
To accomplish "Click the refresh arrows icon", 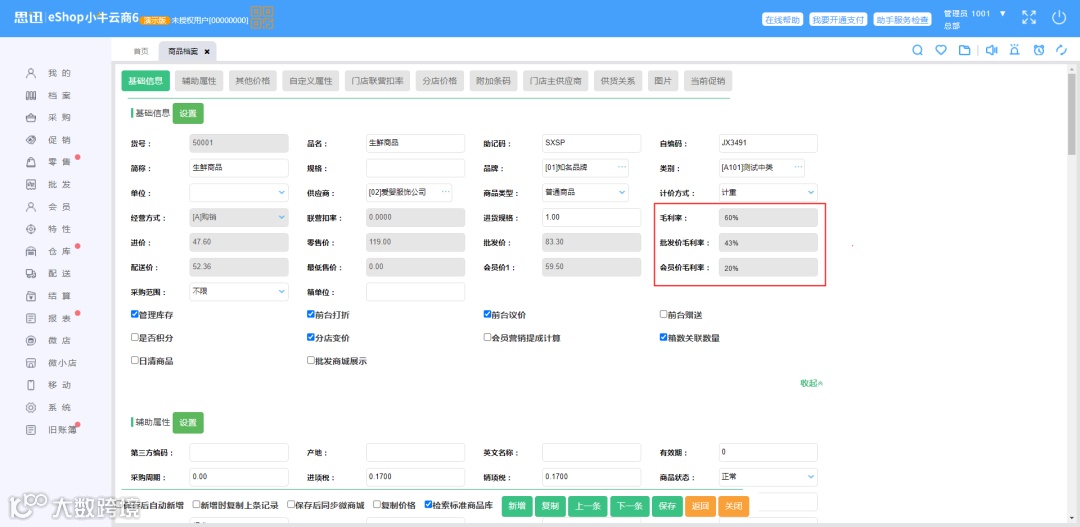I will pos(1061,50).
